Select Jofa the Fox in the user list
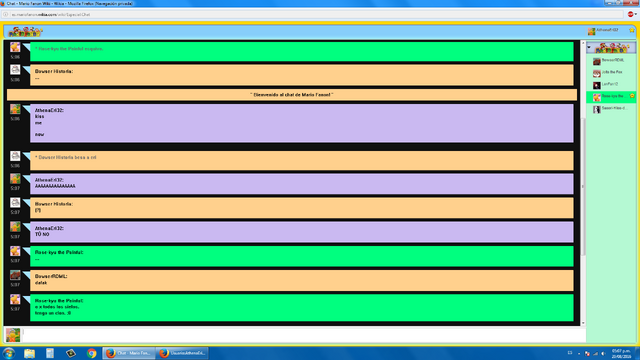This screenshot has width=640, height=360. [611, 73]
